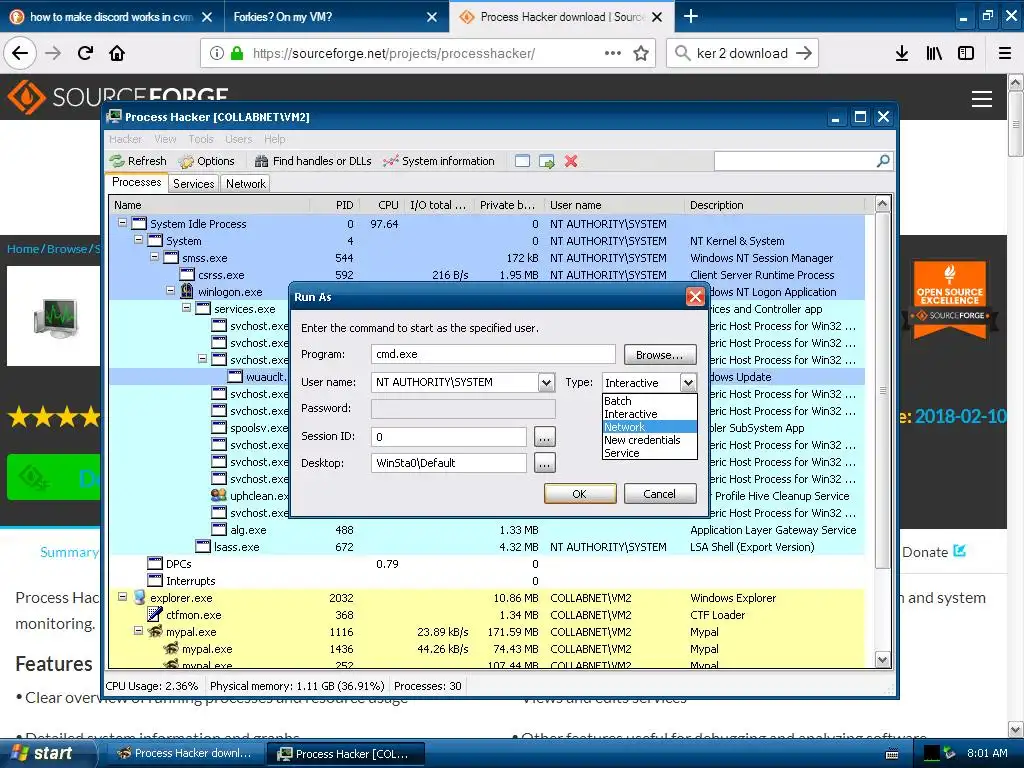Click the search magnifier in Process Hacker

882,161
